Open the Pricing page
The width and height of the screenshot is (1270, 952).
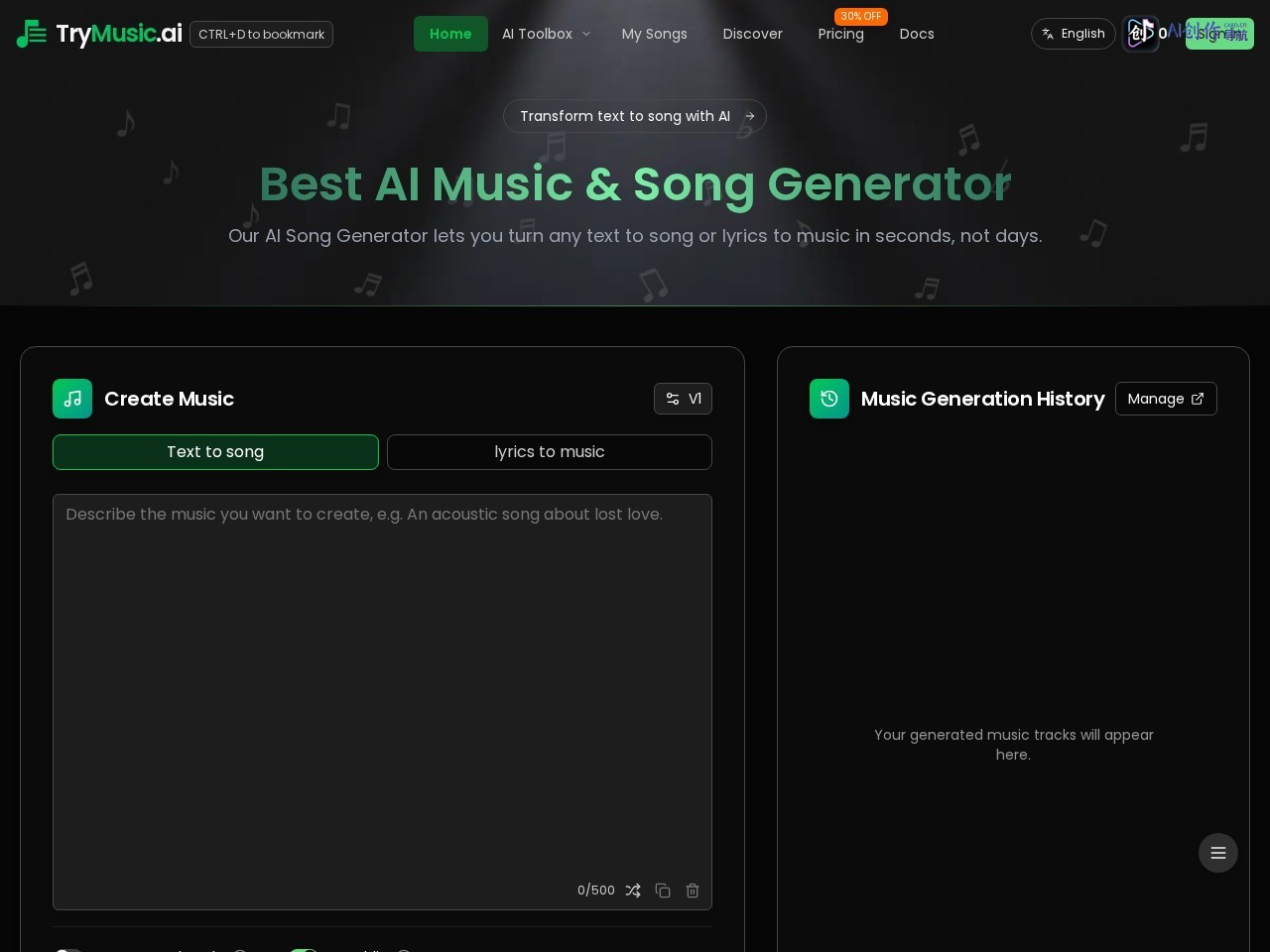tap(840, 34)
